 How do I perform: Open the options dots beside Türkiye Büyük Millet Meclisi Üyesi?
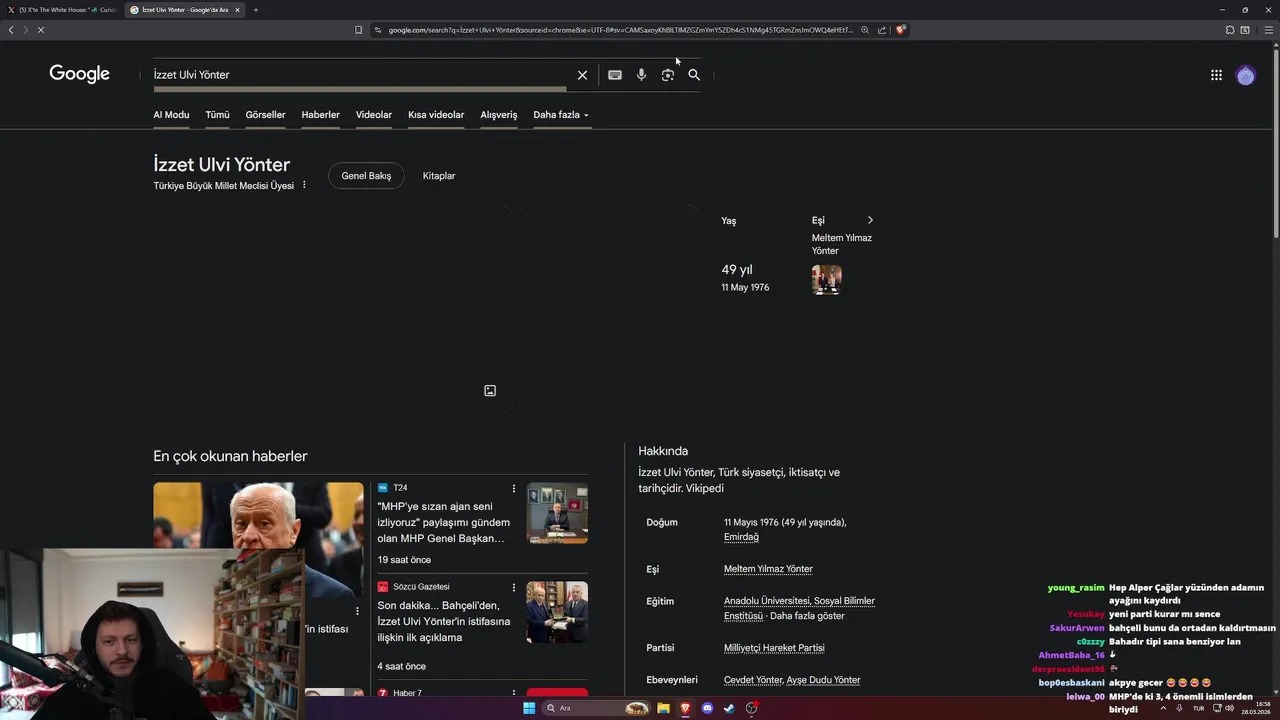point(304,185)
